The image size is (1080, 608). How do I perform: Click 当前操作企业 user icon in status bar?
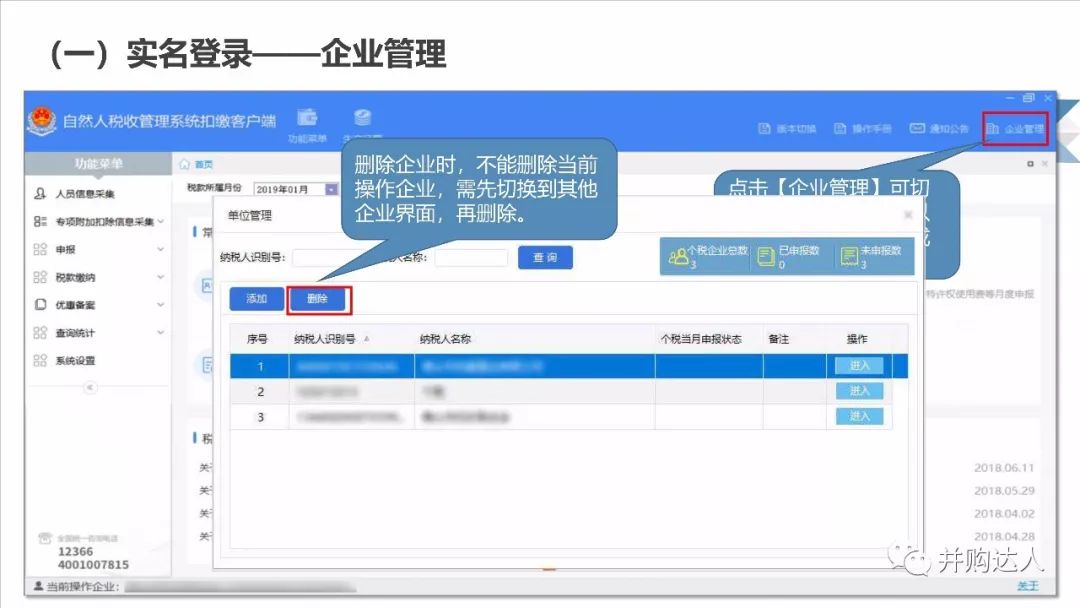(39, 587)
